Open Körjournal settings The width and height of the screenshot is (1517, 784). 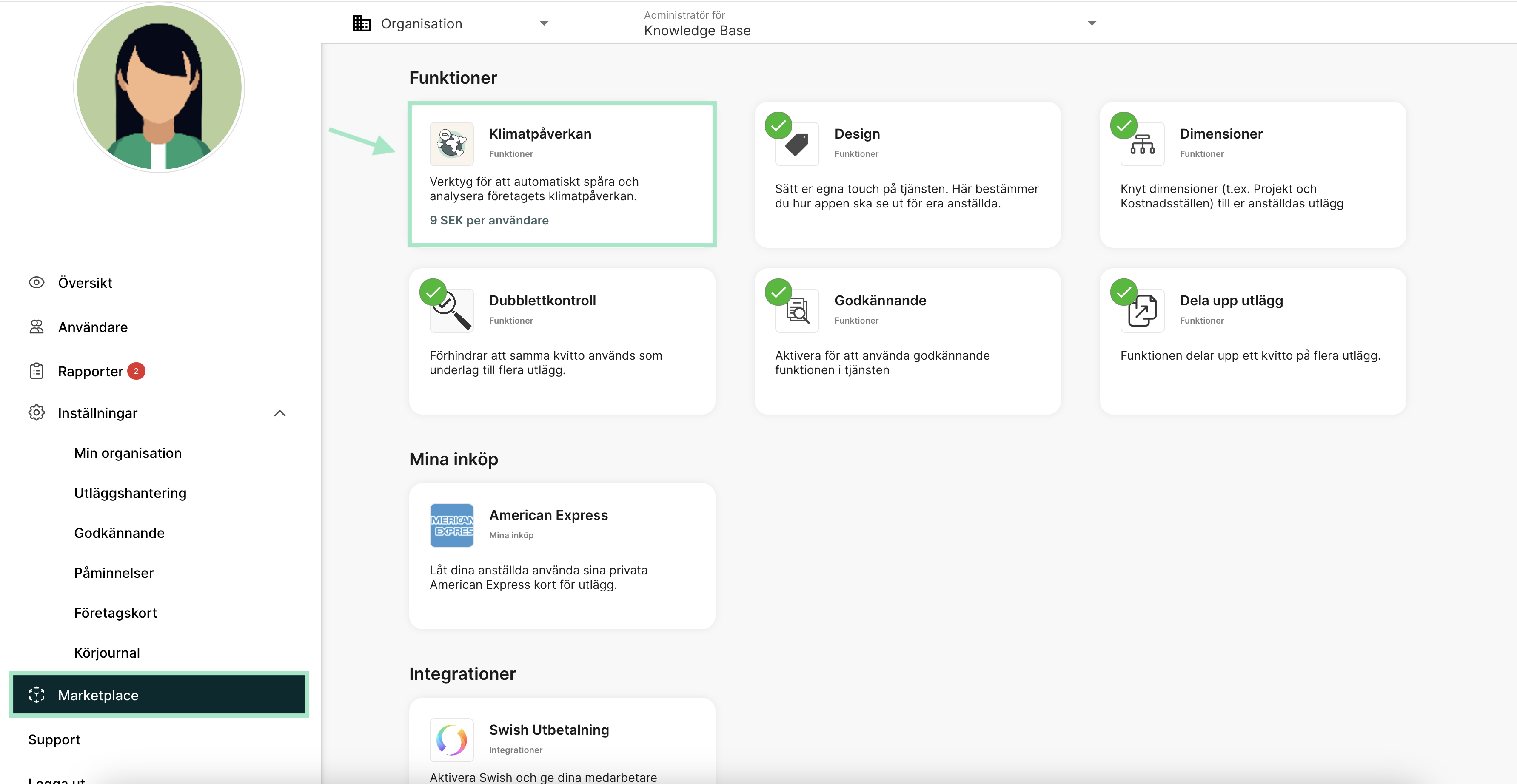pyautogui.click(x=107, y=653)
